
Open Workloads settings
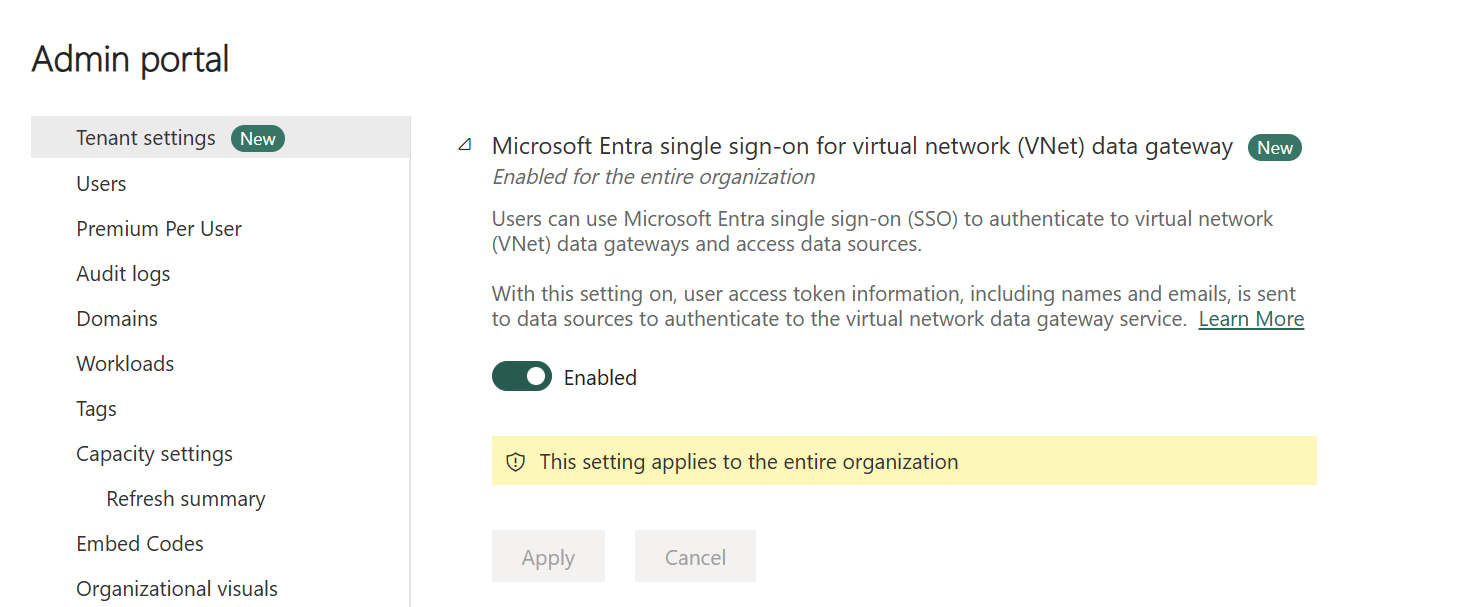[125, 364]
